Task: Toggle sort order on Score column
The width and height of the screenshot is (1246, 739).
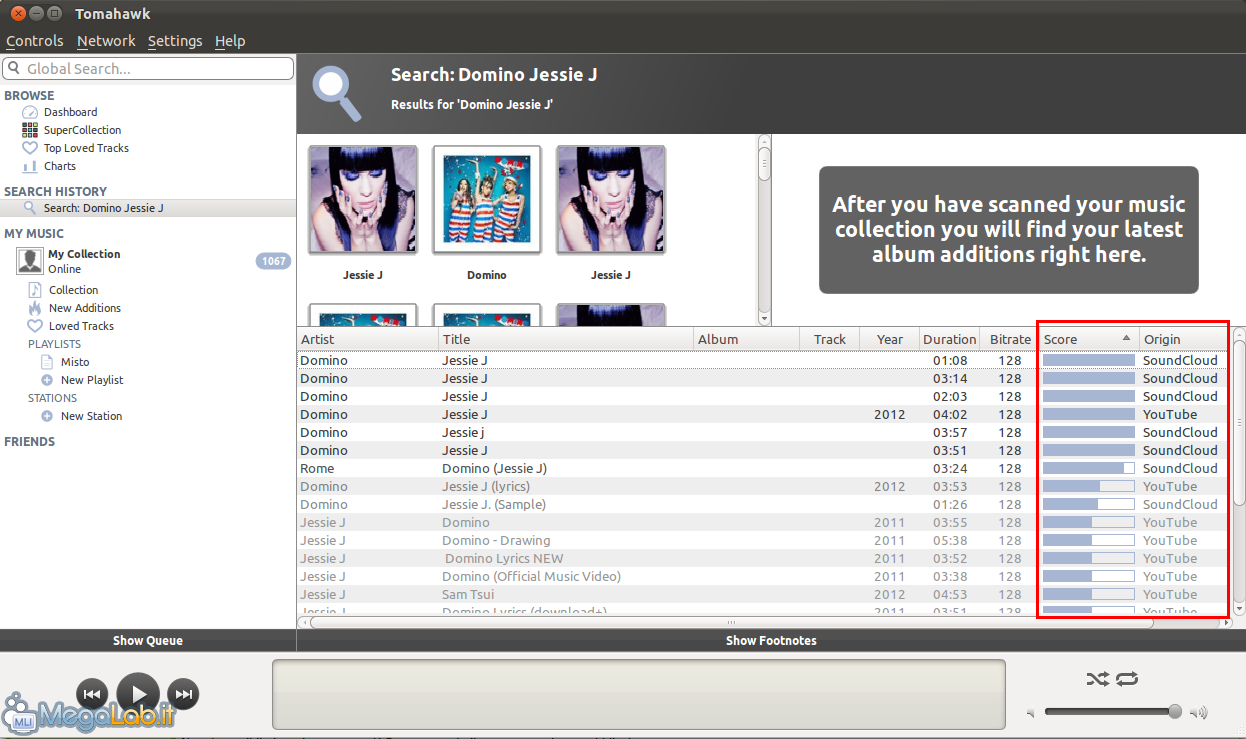Action: [x=1089, y=339]
